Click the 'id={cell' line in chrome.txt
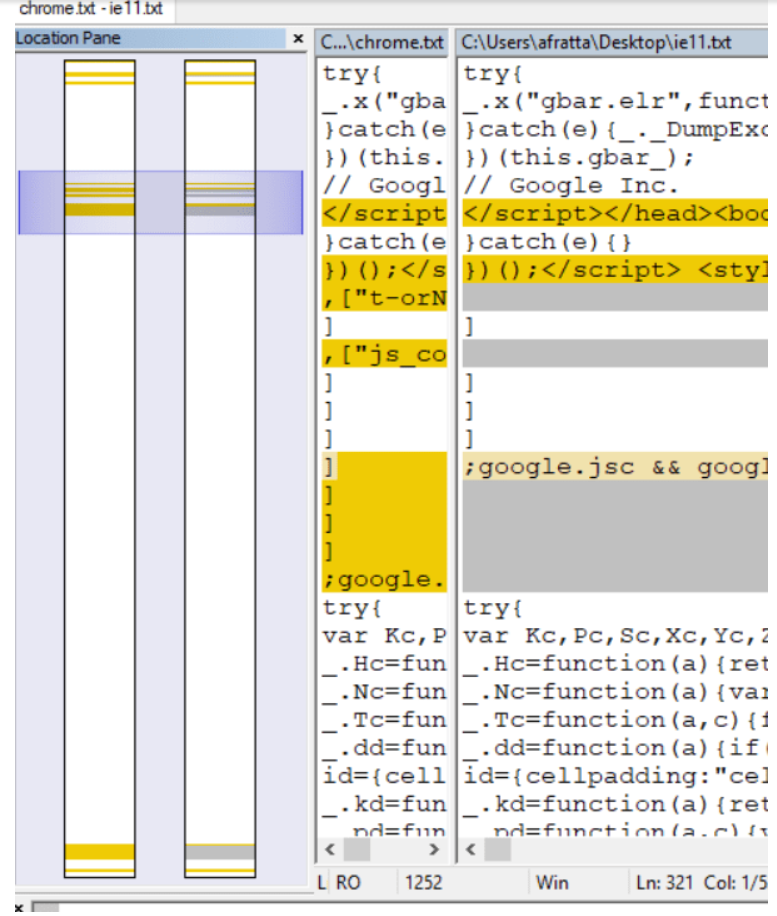 (384, 776)
